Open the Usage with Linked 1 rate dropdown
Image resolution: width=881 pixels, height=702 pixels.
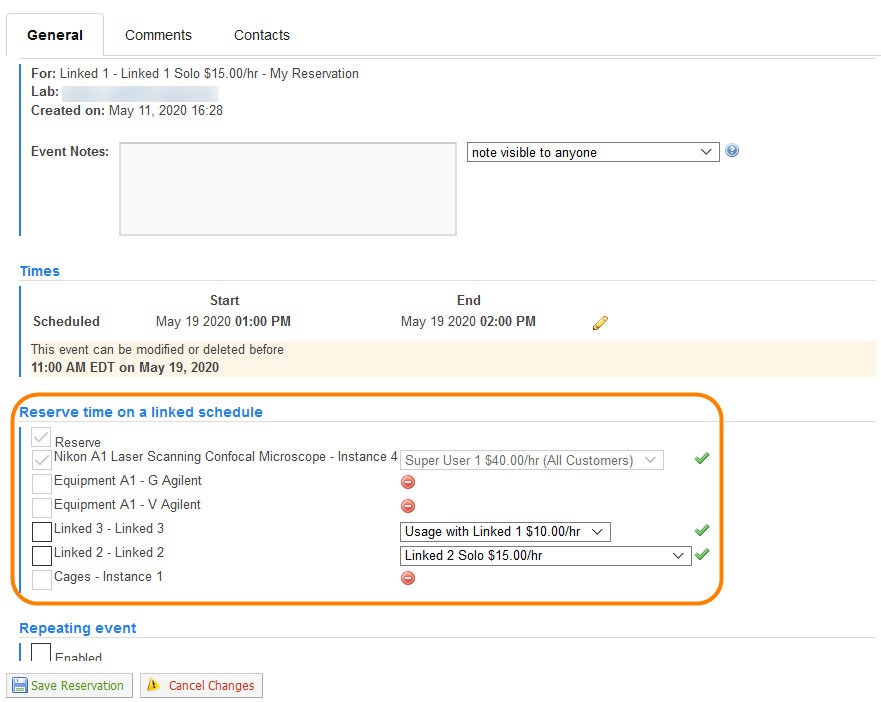pyautogui.click(x=505, y=532)
